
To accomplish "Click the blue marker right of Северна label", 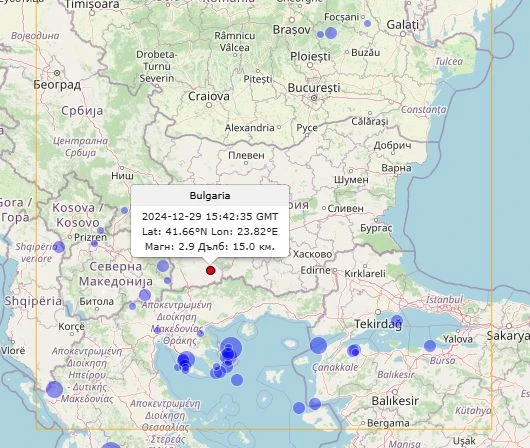I will pos(163,266).
